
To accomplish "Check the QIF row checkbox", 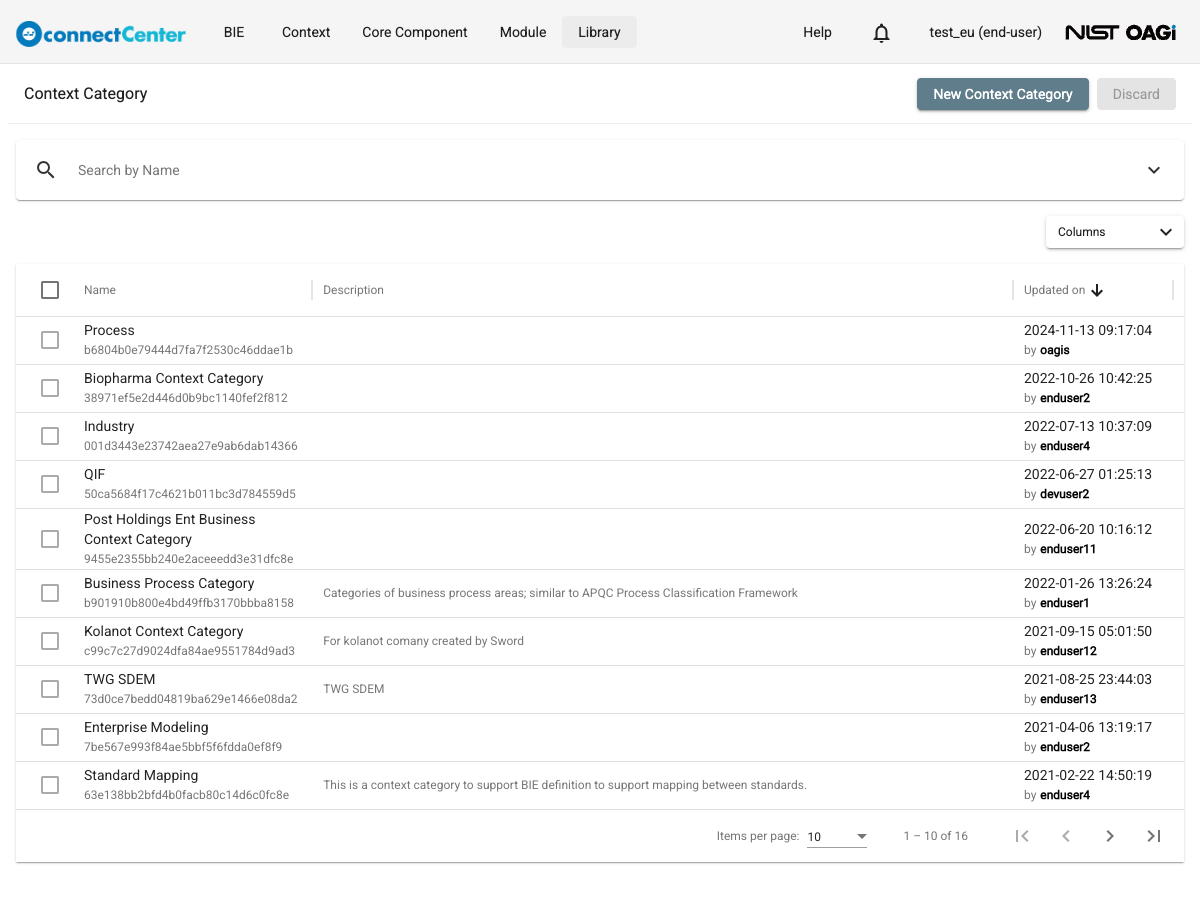I will pyautogui.click(x=50, y=484).
